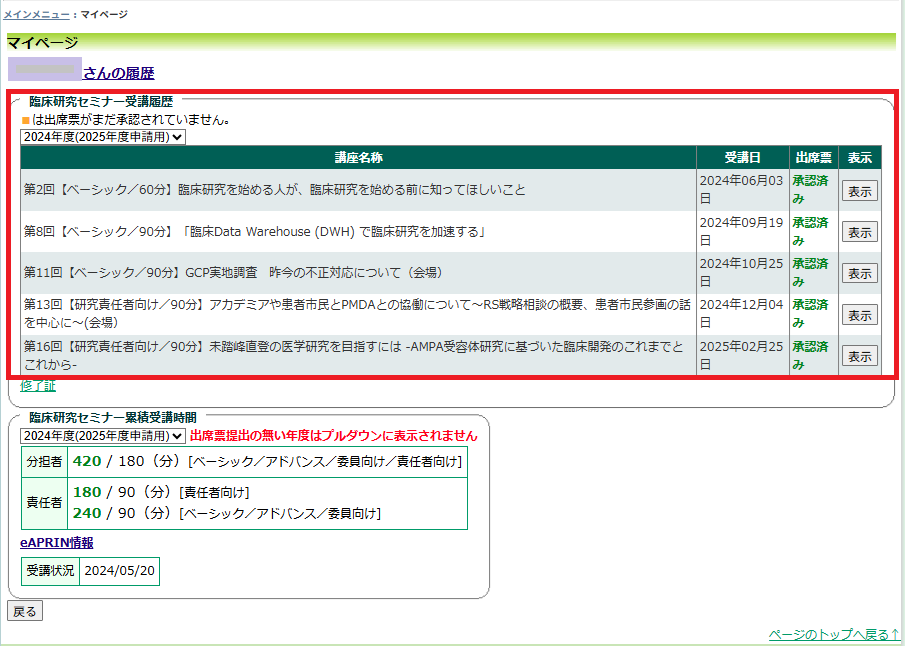
Task: Click the orange unapproved legend square
Action: click(26, 120)
